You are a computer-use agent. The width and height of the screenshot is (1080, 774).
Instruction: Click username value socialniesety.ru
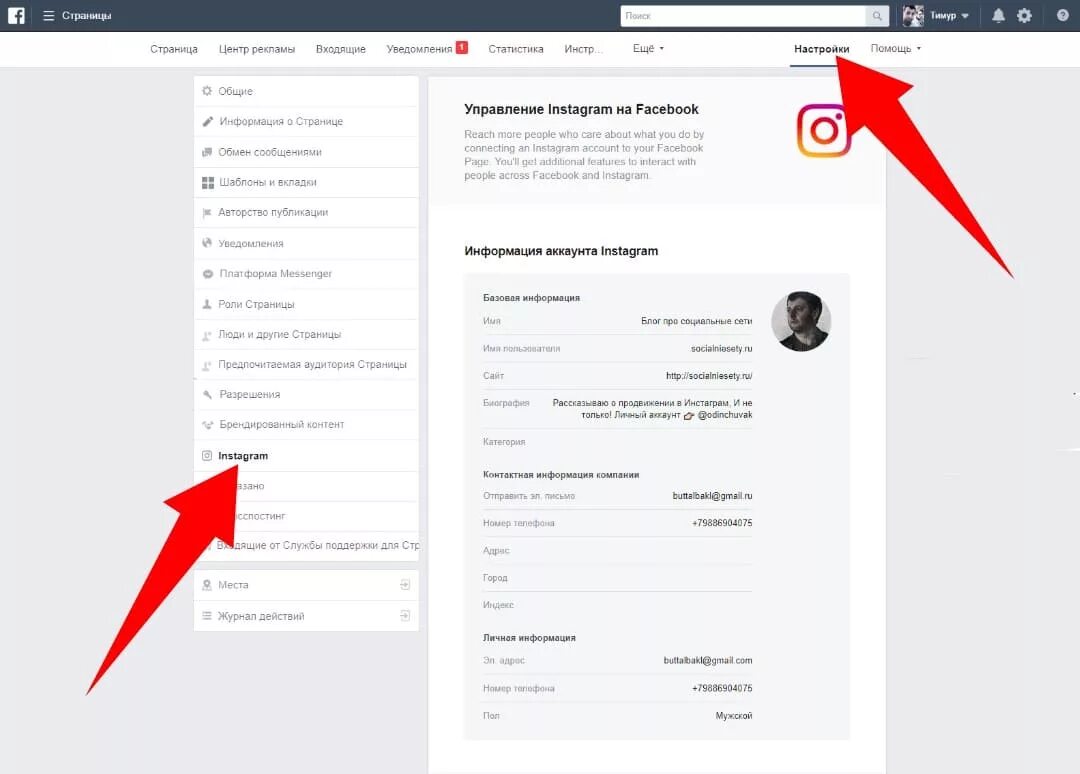(721, 348)
